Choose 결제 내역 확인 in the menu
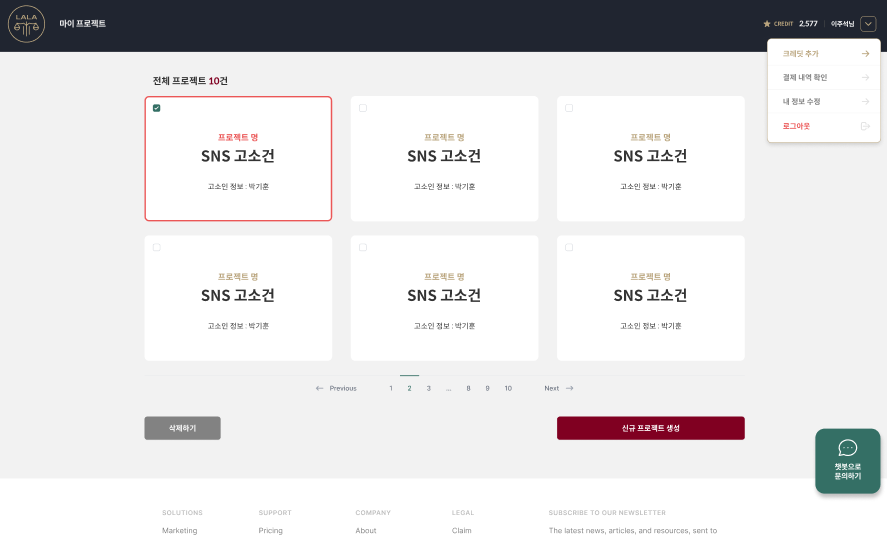The image size is (887, 538). point(805,77)
